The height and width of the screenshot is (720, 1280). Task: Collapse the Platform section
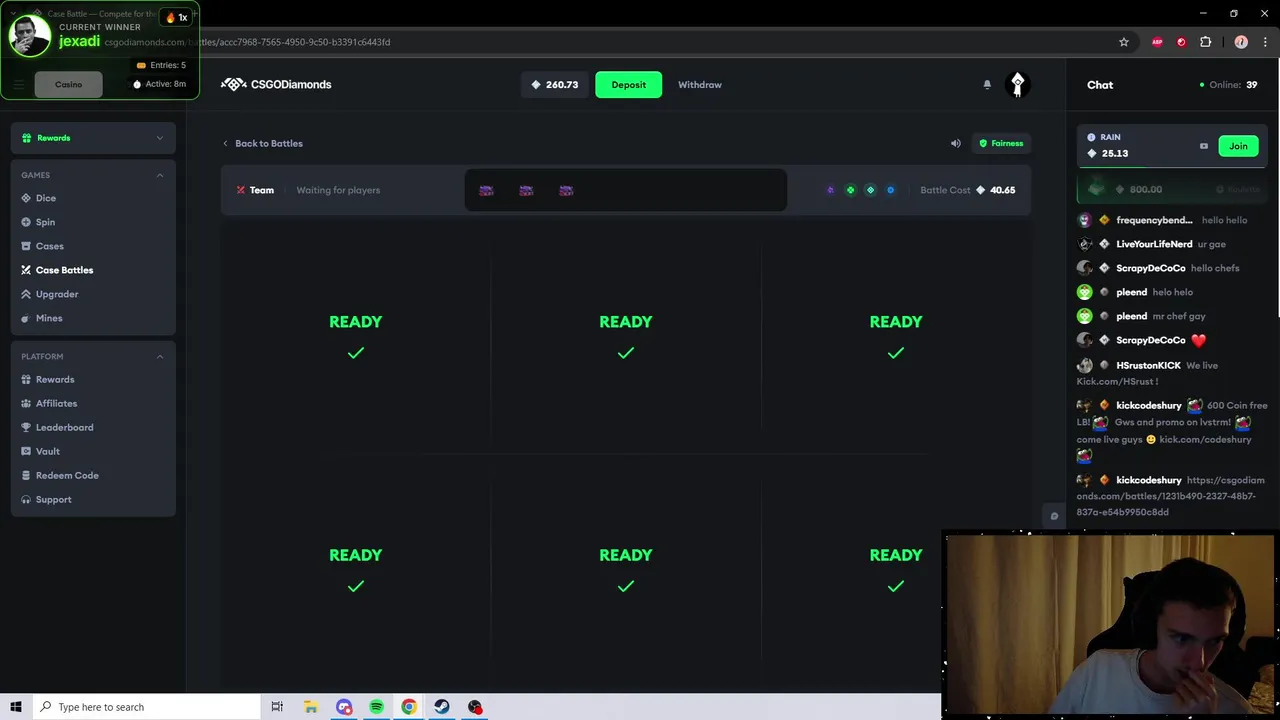click(159, 356)
